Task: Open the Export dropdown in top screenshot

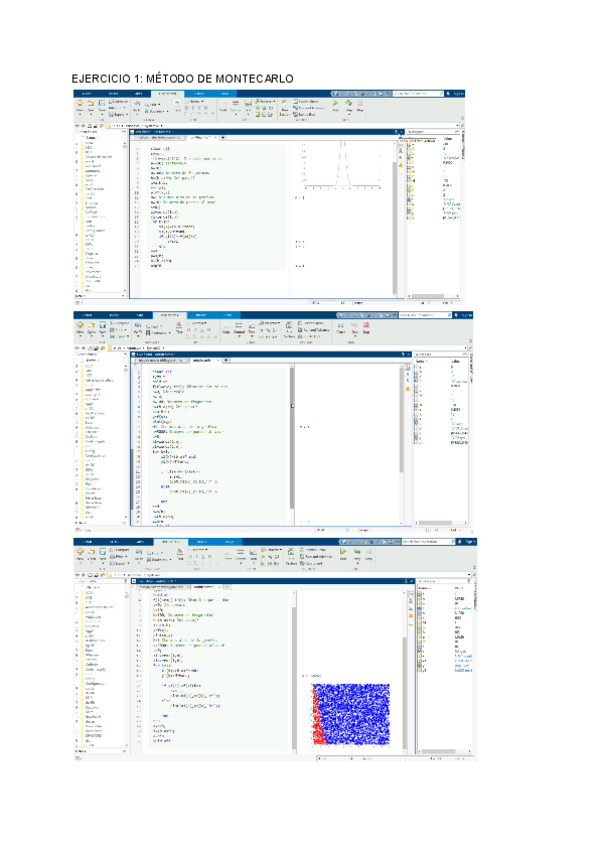Action: 120,115
